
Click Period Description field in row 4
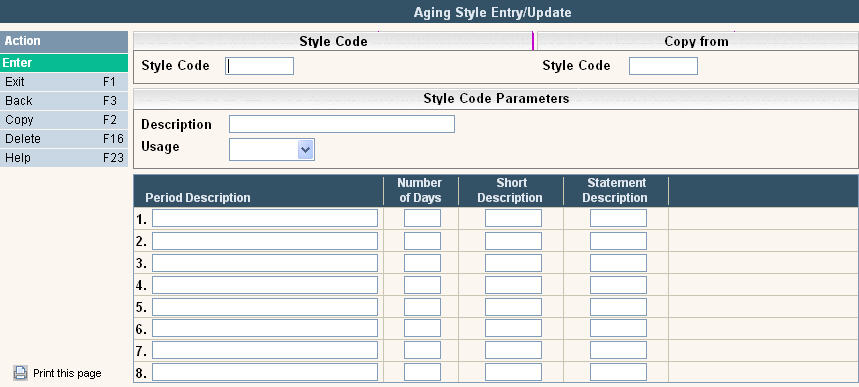[265, 285]
